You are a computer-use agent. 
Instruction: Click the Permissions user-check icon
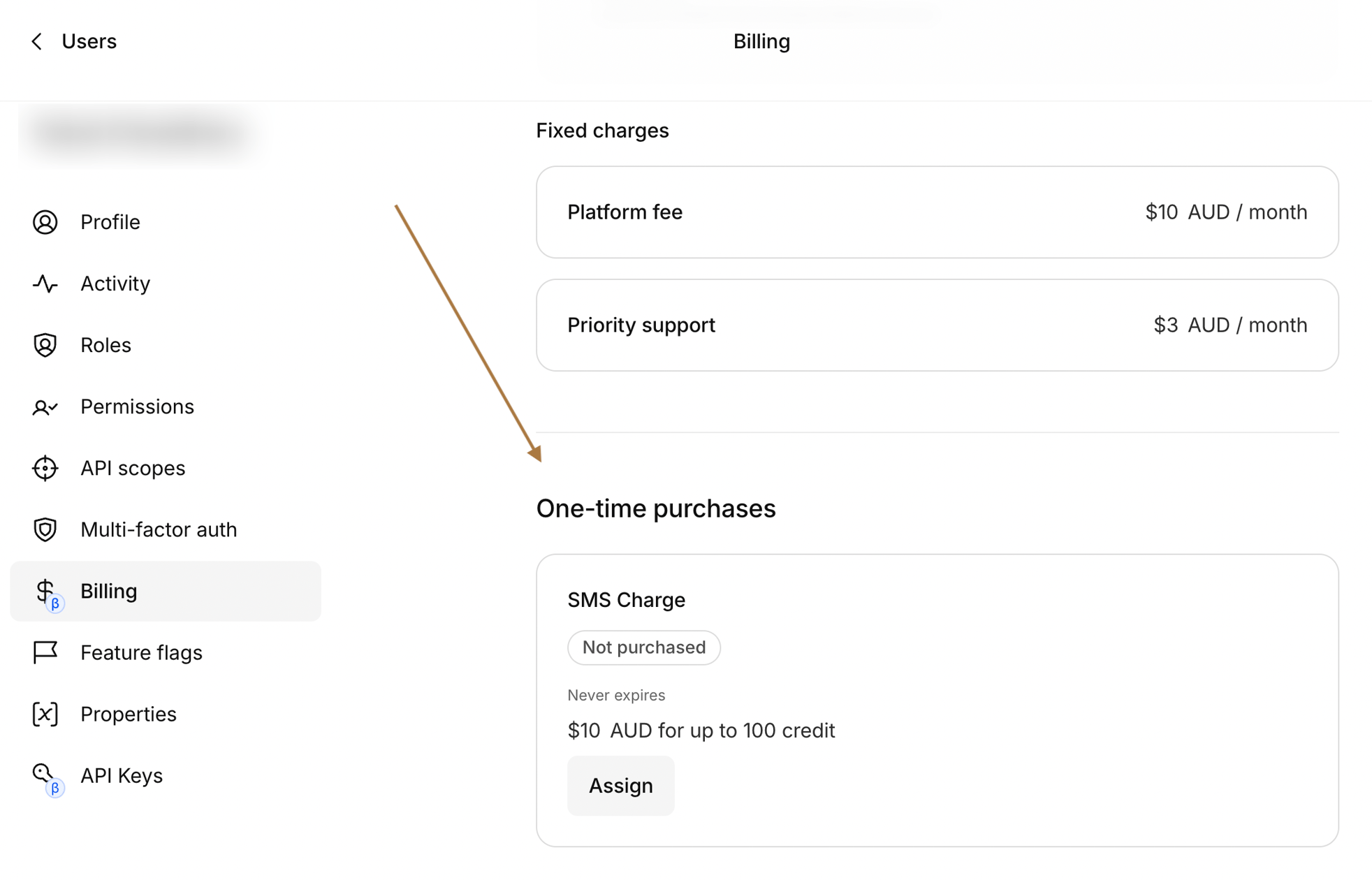45,406
